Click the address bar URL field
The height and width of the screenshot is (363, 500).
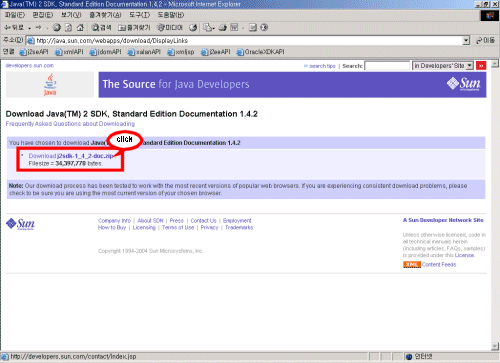(x=249, y=41)
